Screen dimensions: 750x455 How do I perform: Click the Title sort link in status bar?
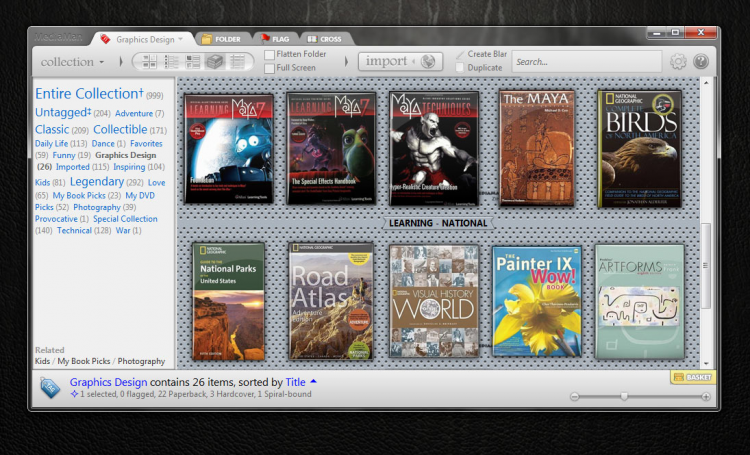coord(295,382)
